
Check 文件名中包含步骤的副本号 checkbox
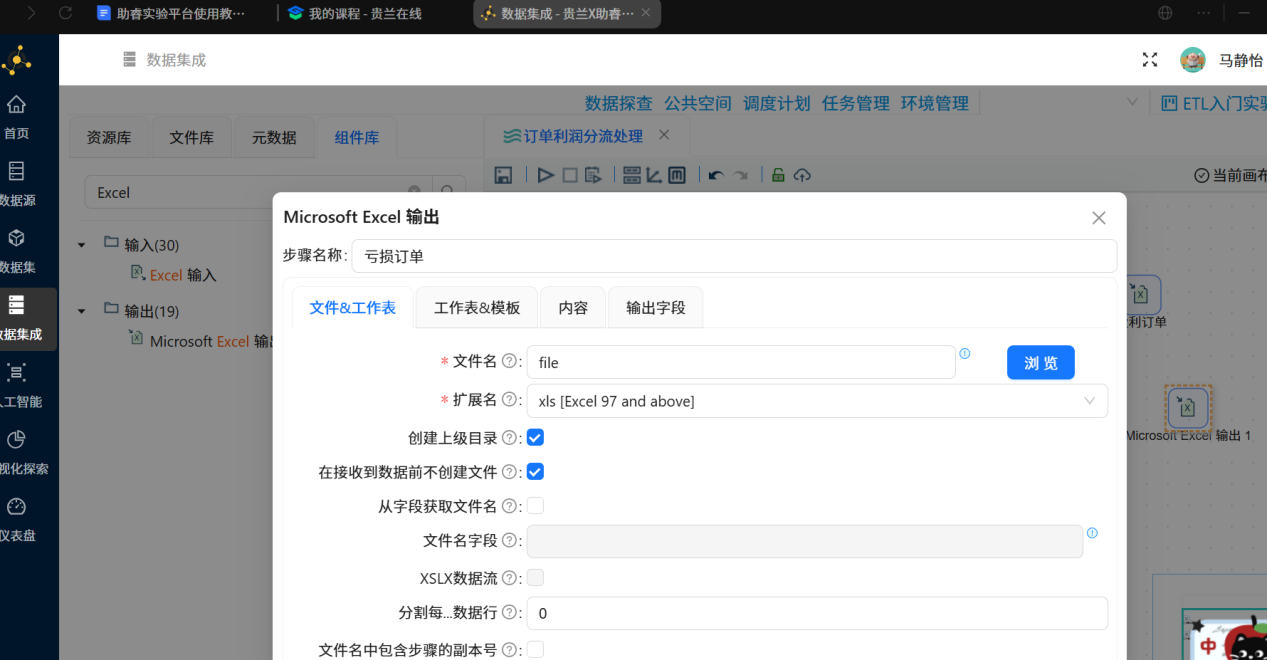tap(536, 649)
